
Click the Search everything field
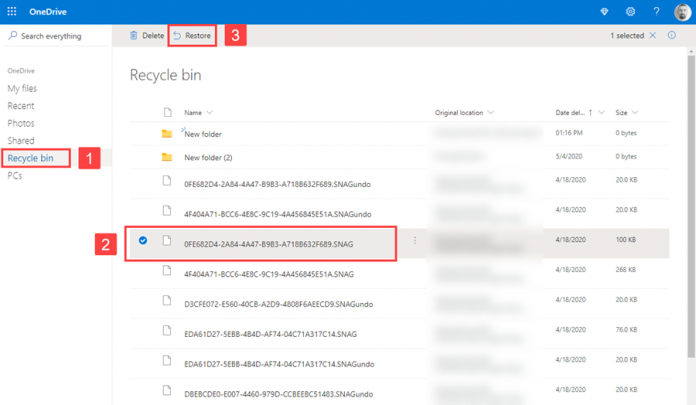coord(55,35)
